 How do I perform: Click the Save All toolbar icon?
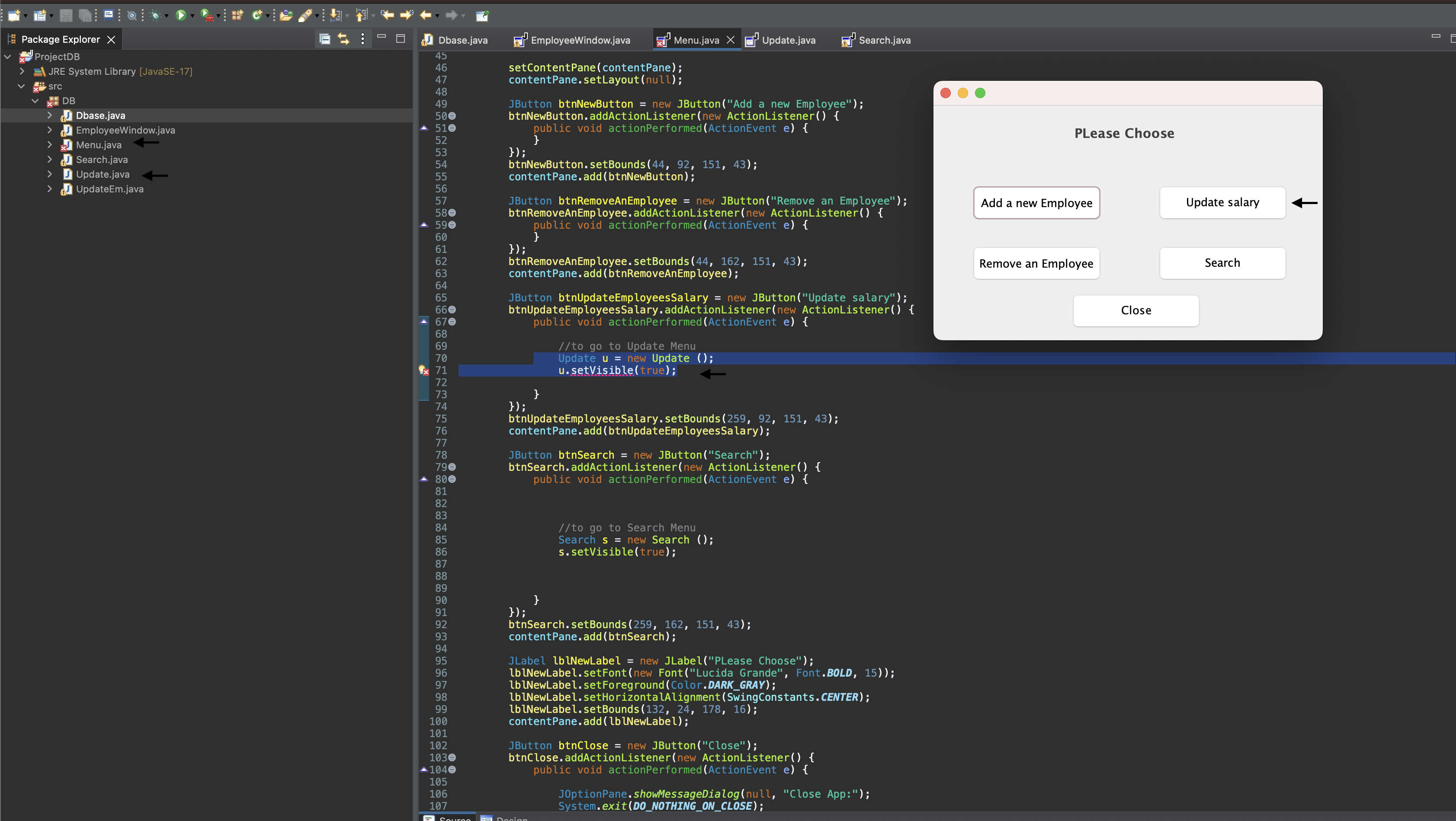click(x=85, y=15)
